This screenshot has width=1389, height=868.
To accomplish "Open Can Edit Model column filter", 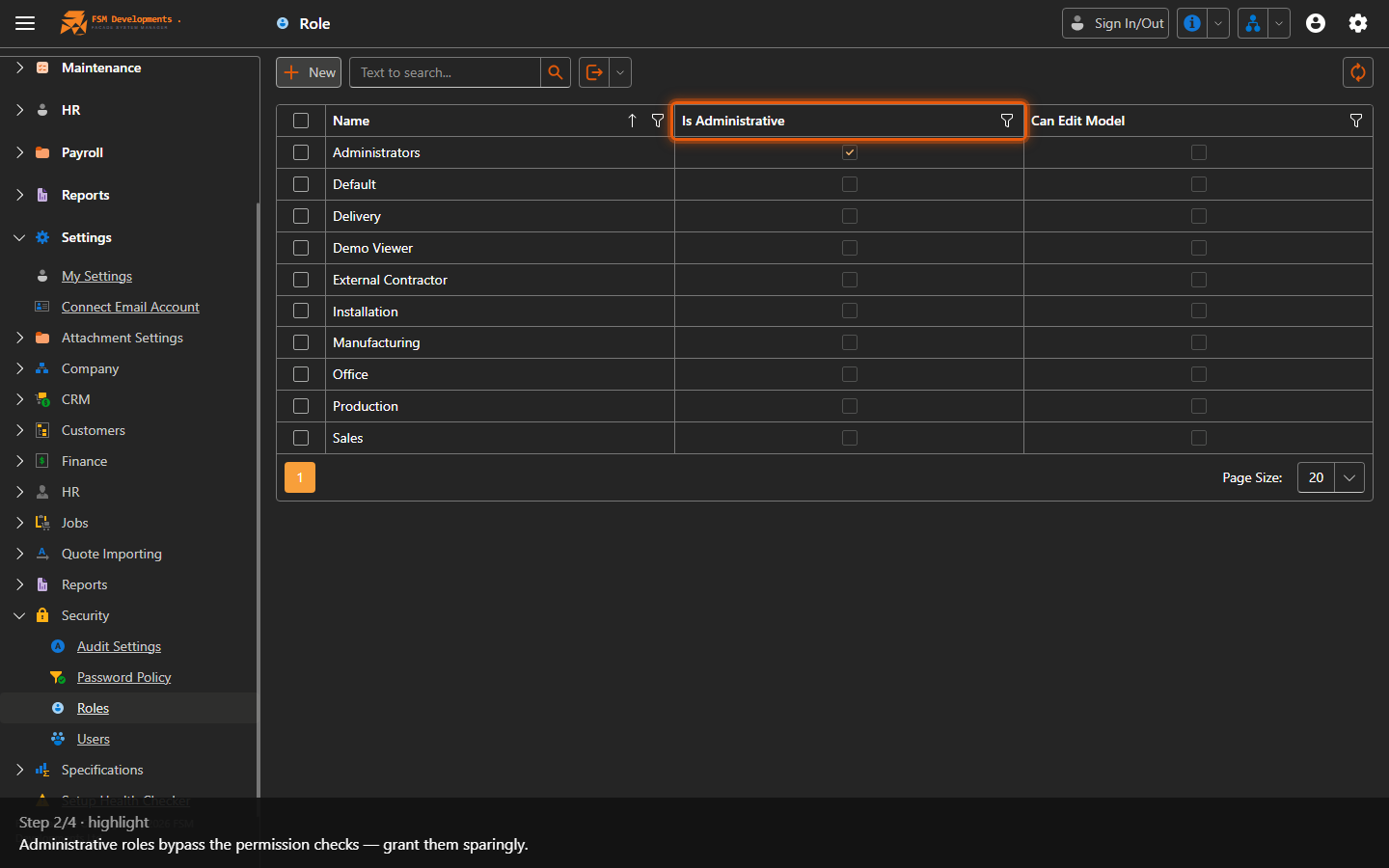I will pyautogui.click(x=1356, y=121).
